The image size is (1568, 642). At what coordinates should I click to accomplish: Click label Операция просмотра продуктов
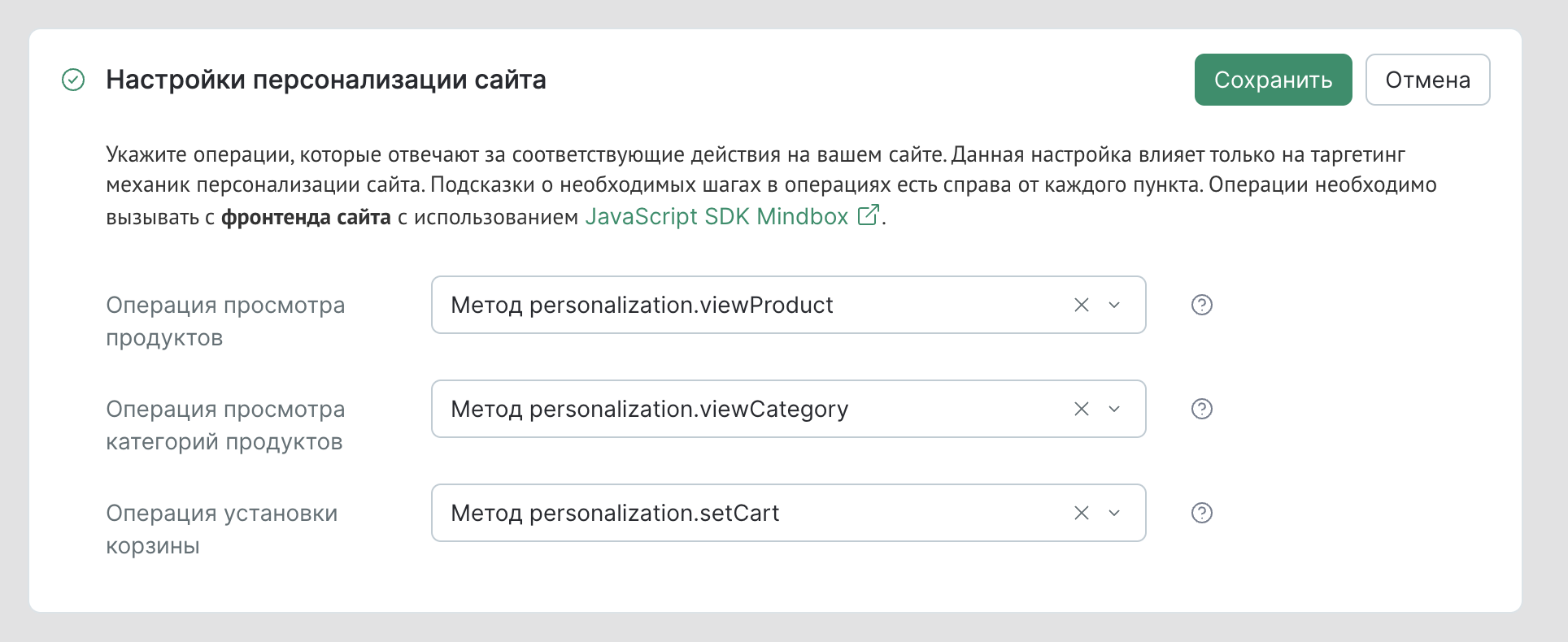(225, 321)
